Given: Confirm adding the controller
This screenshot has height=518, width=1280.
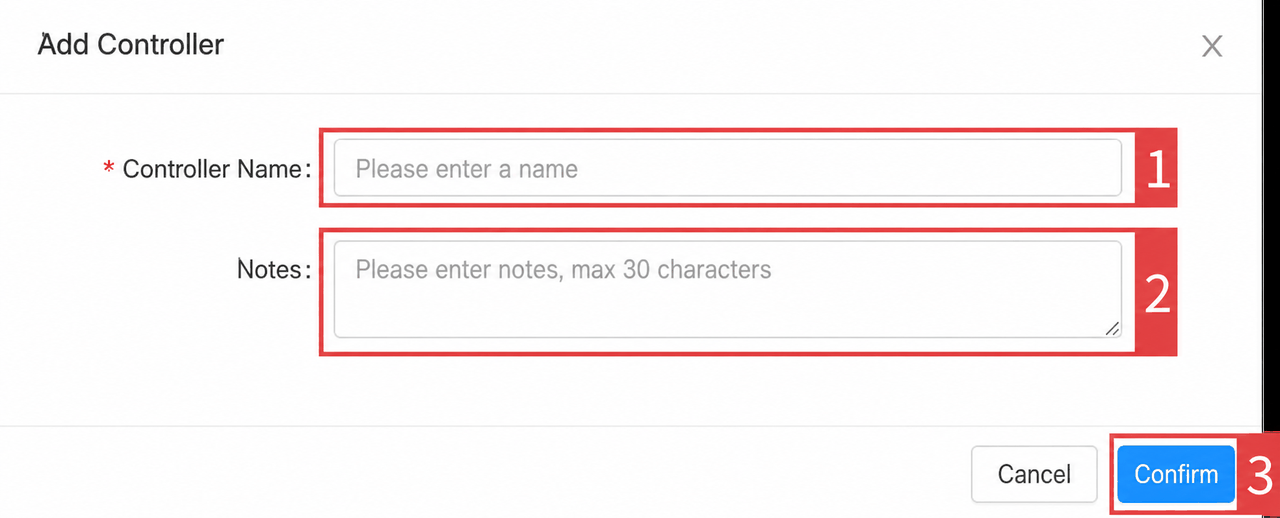Looking at the screenshot, I should click(x=1176, y=474).
